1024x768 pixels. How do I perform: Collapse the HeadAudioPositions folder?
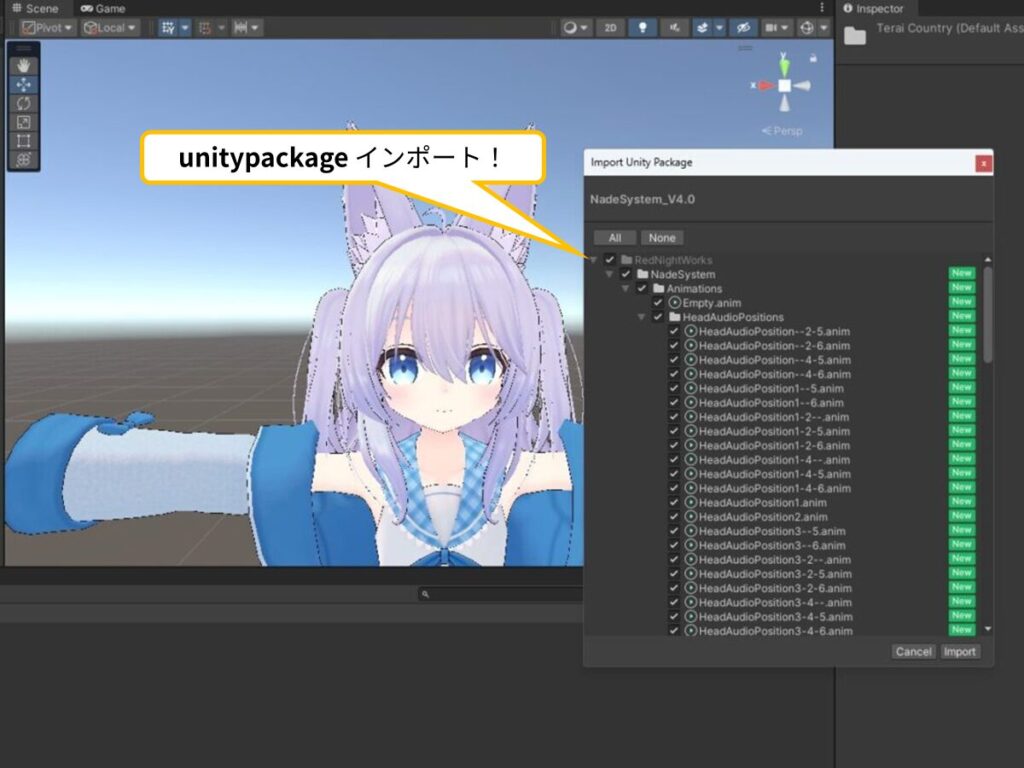point(641,317)
